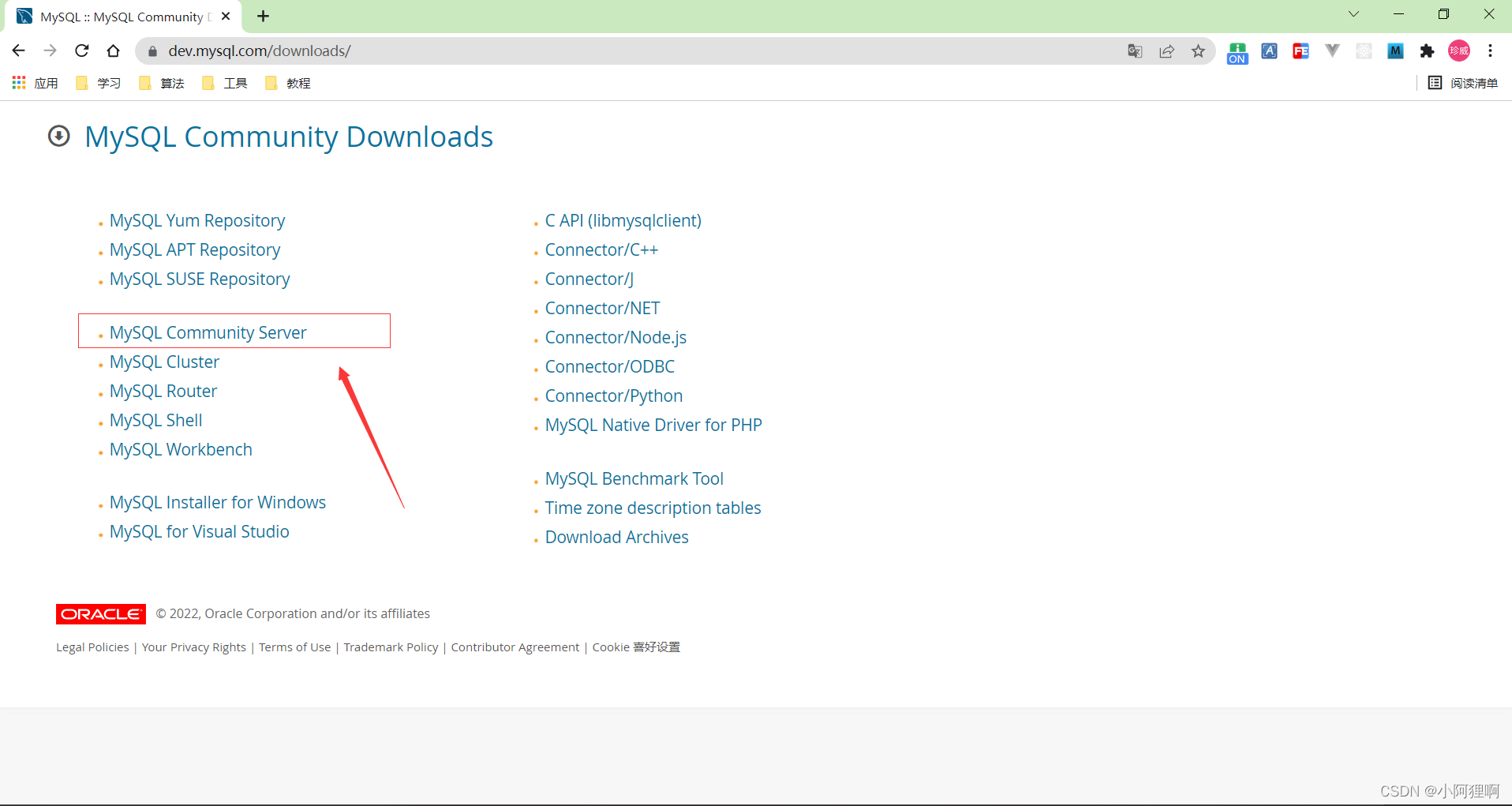Open Connector/NET downloads

click(x=602, y=309)
